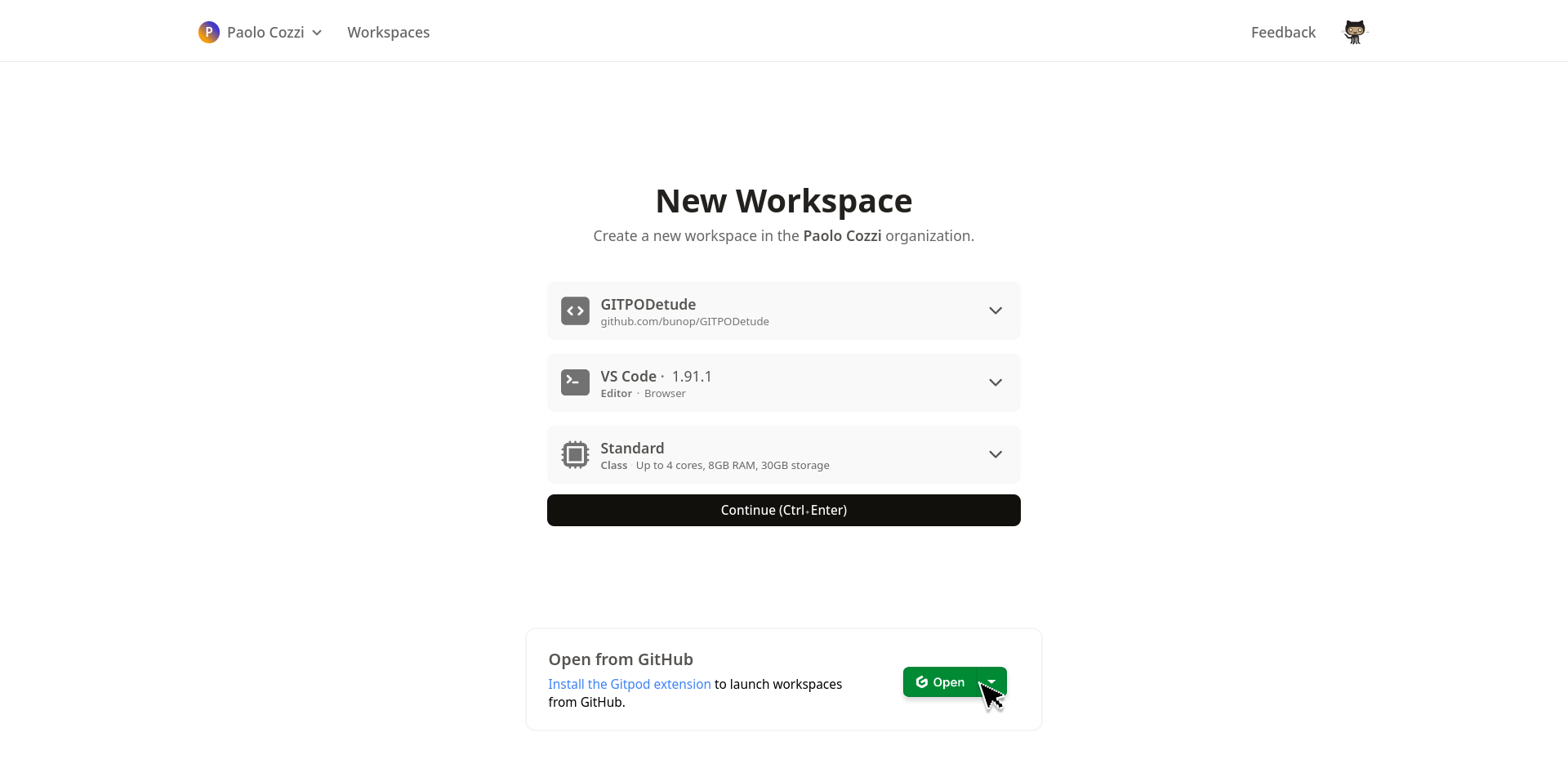Click the Gitpod logo on Open button
The width and height of the screenshot is (1568, 764).
click(x=921, y=682)
